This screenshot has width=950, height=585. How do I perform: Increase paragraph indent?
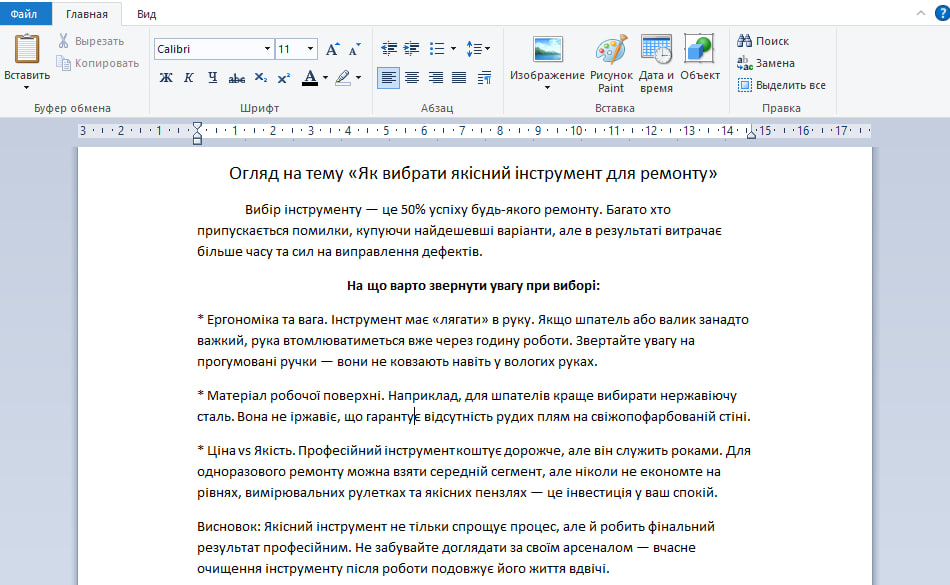click(x=412, y=48)
